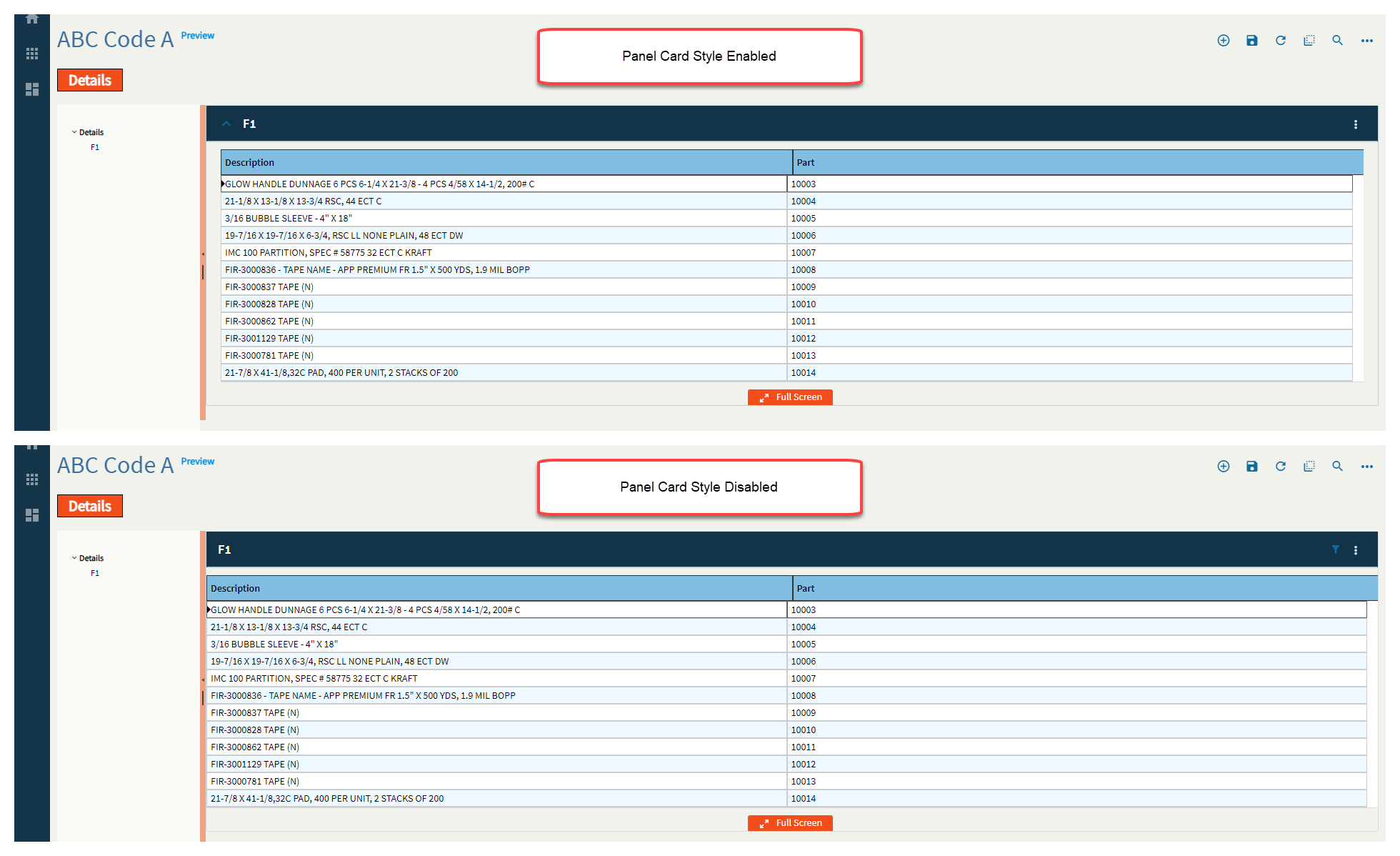Click the add (plus) icon in bottom screenshot toolbar

pos(1224,467)
